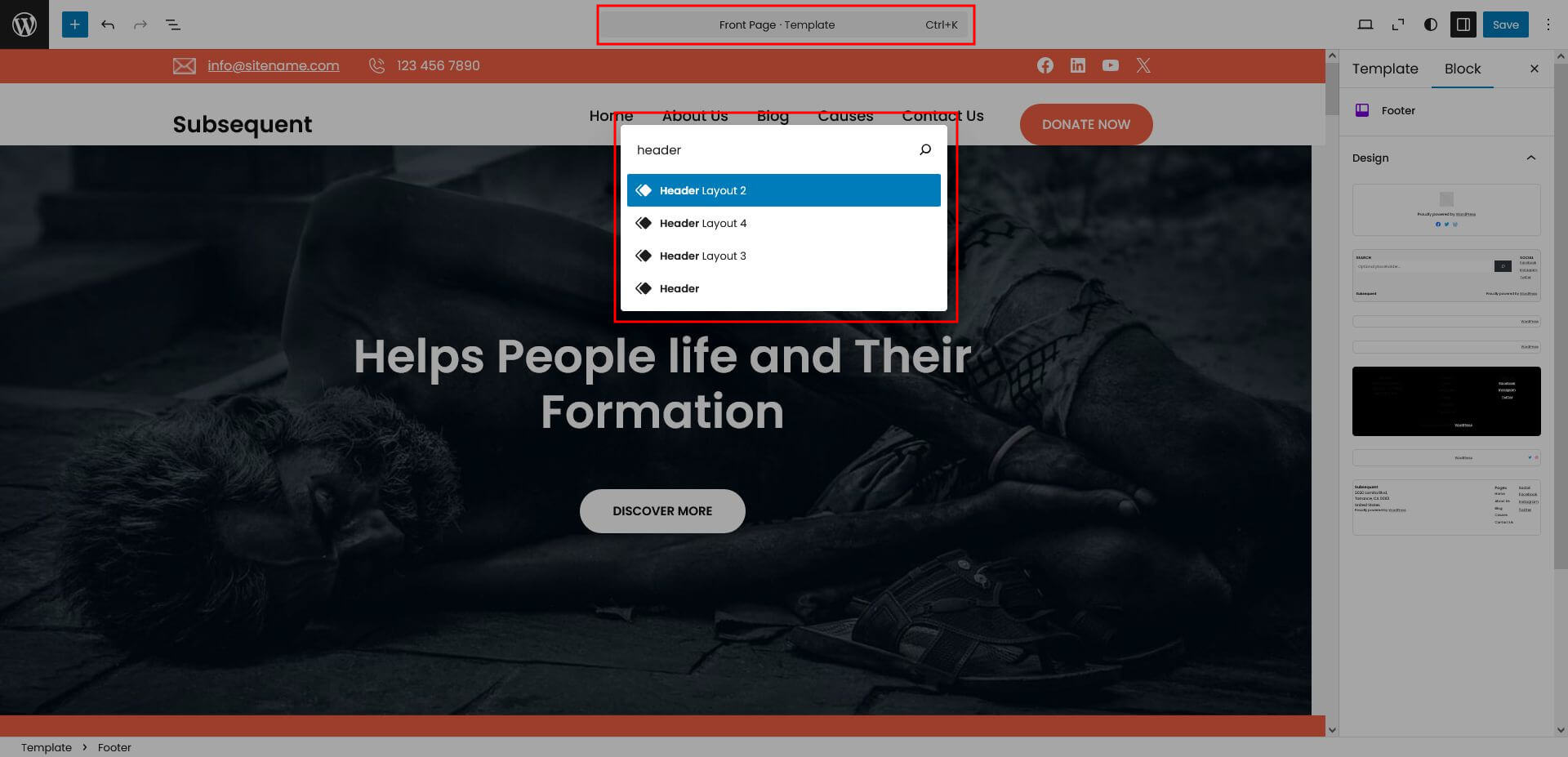Collapse the Design section chevron

1530,158
